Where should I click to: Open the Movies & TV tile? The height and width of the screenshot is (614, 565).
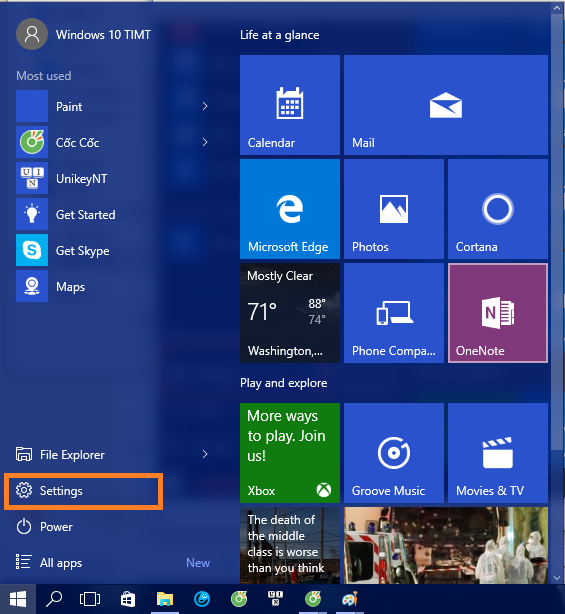(x=498, y=453)
